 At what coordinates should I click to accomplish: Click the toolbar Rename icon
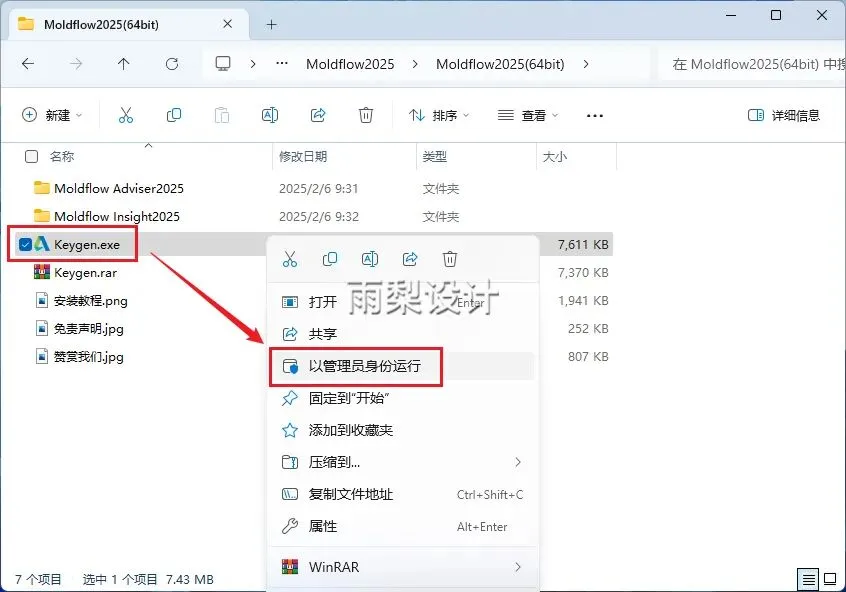pos(270,115)
